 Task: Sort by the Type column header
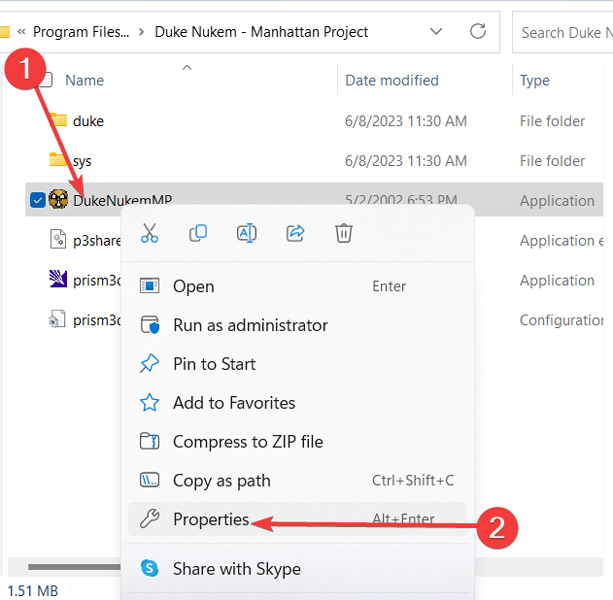tap(534, 80)
